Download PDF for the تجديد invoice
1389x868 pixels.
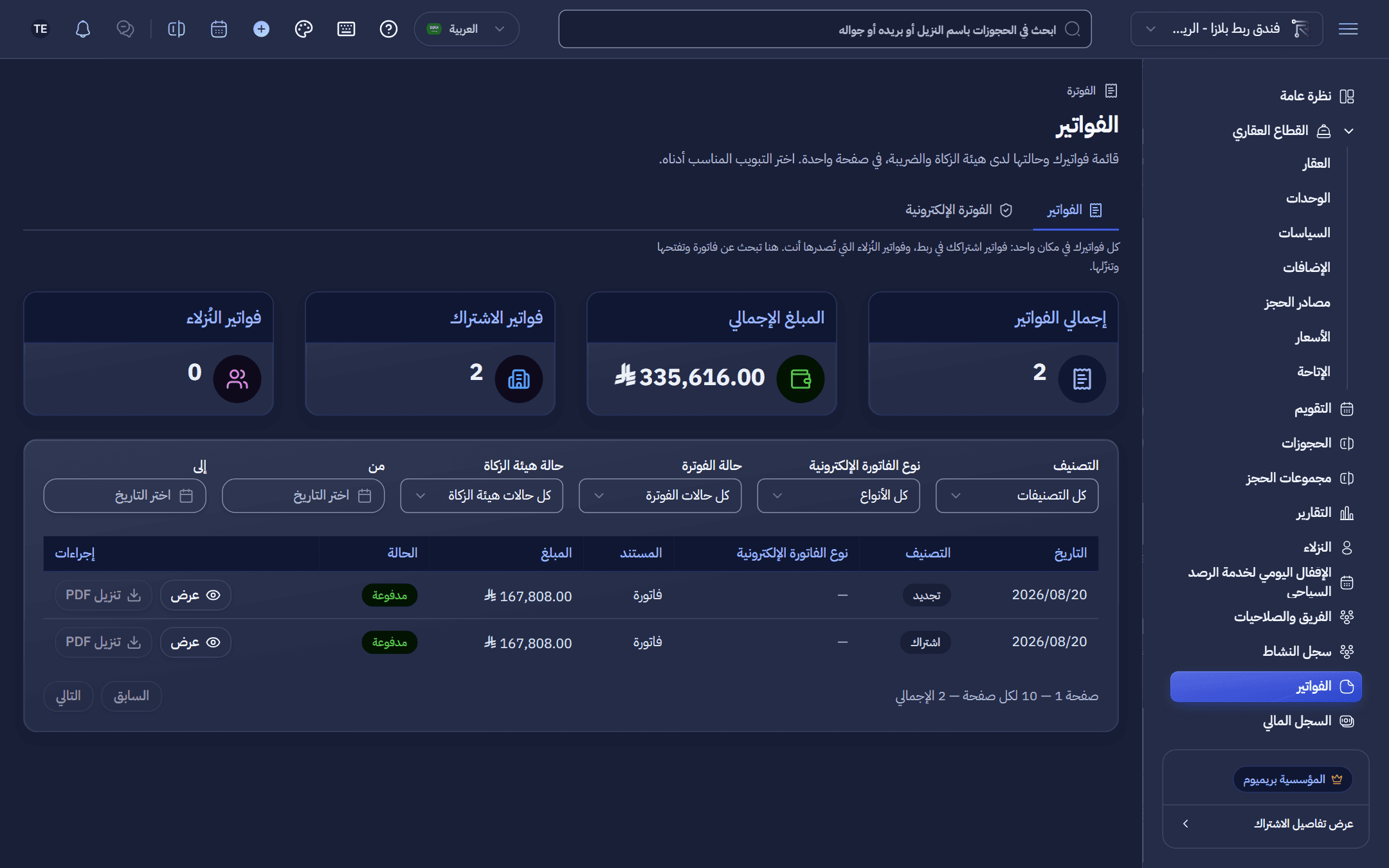[x=104, y=595]
